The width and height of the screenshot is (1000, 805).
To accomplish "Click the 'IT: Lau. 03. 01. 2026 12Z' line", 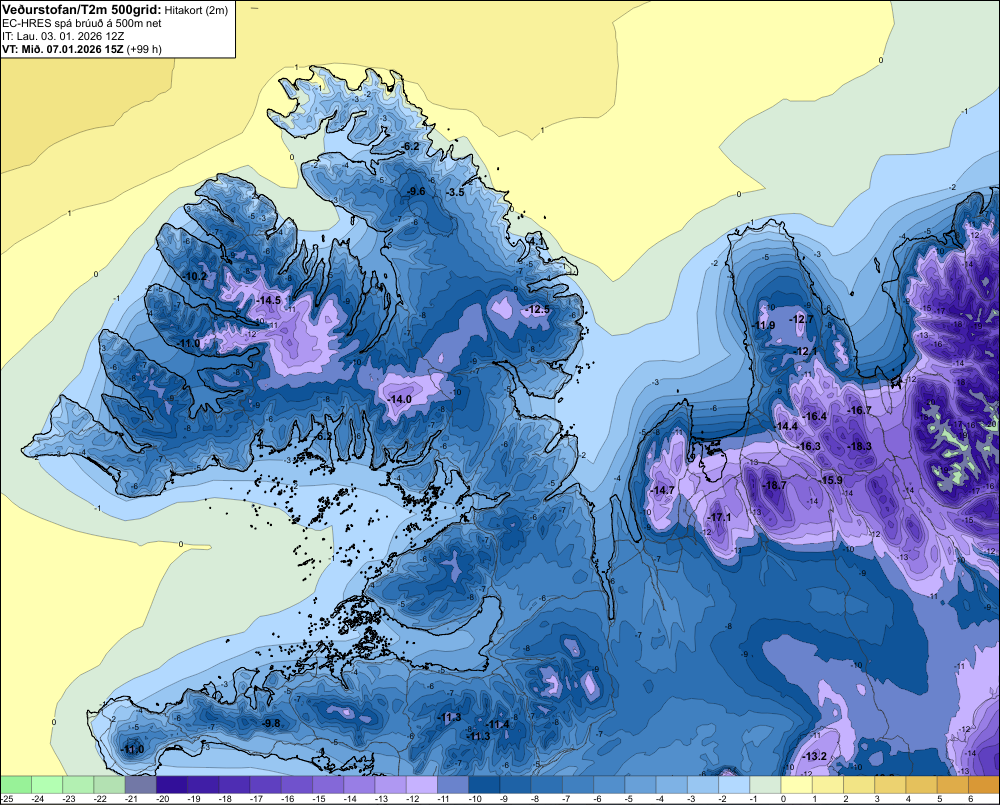I will coord(63,36).
